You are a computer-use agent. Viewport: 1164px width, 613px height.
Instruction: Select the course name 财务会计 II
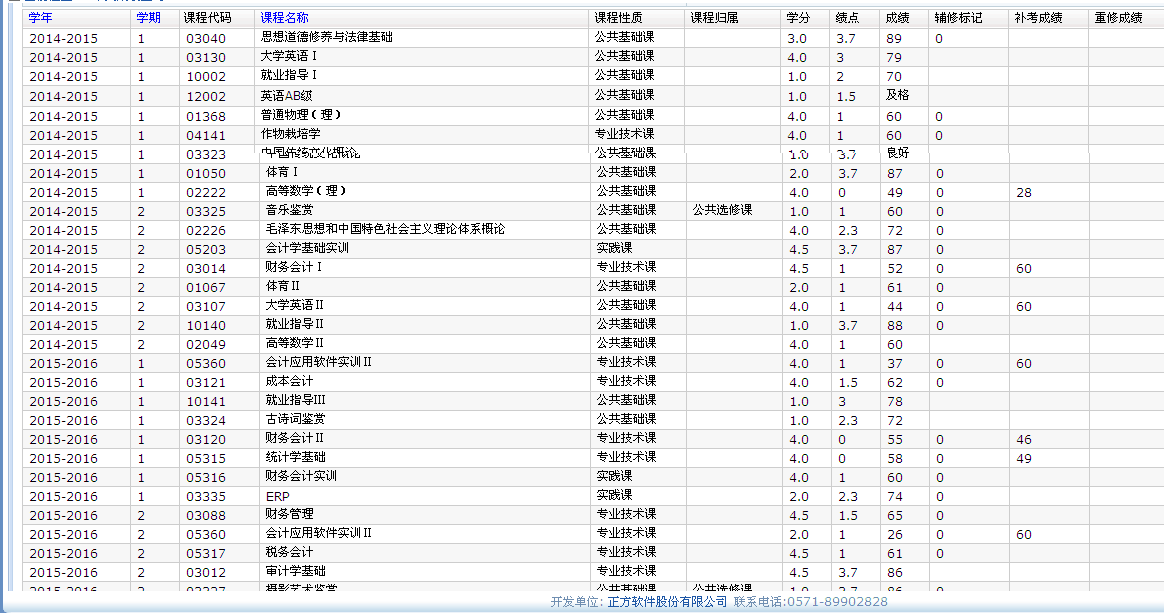coord(295,439)
